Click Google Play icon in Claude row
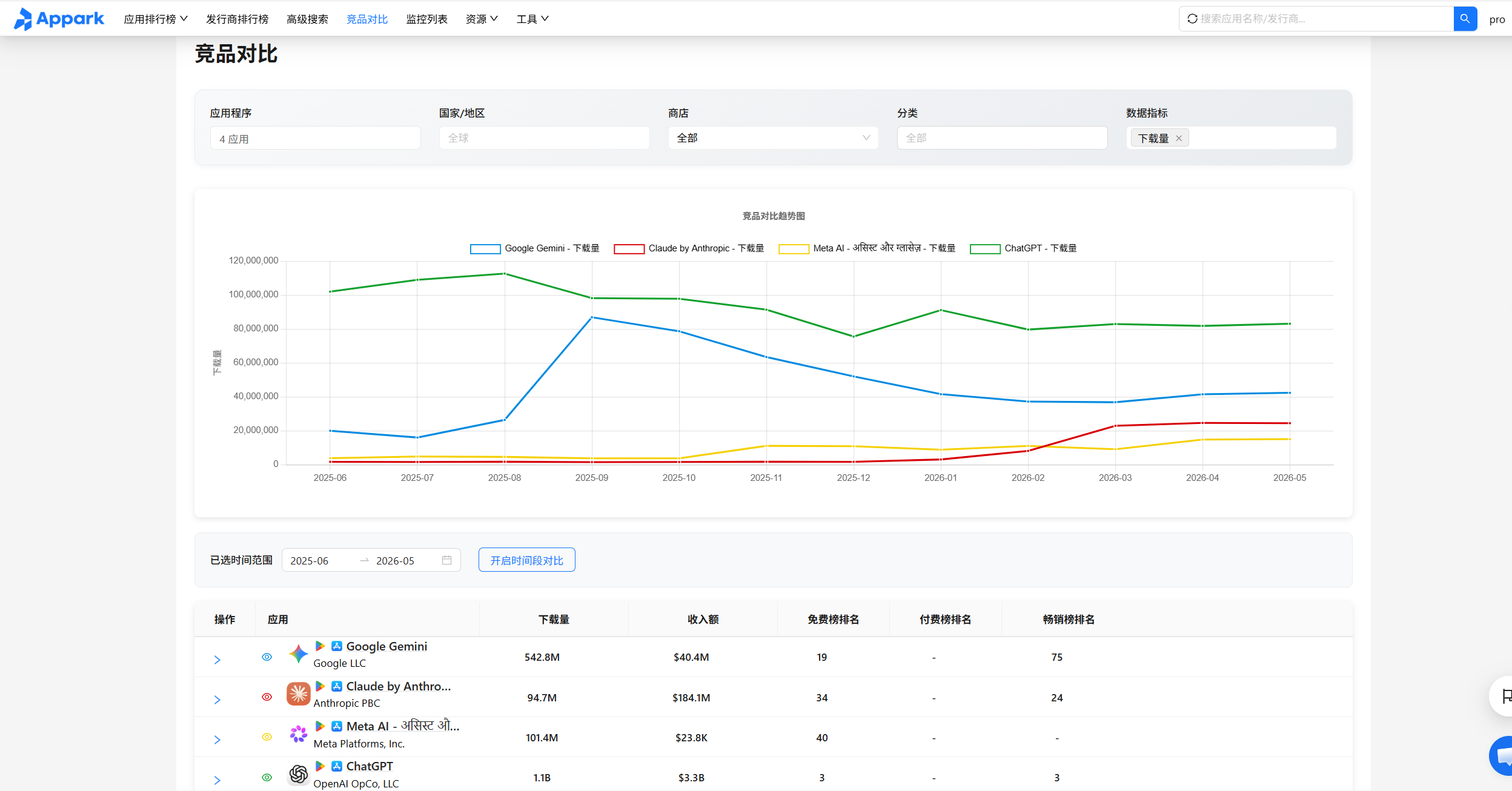The height and width of the screenshot is (791, 1512). coord(320,686)
